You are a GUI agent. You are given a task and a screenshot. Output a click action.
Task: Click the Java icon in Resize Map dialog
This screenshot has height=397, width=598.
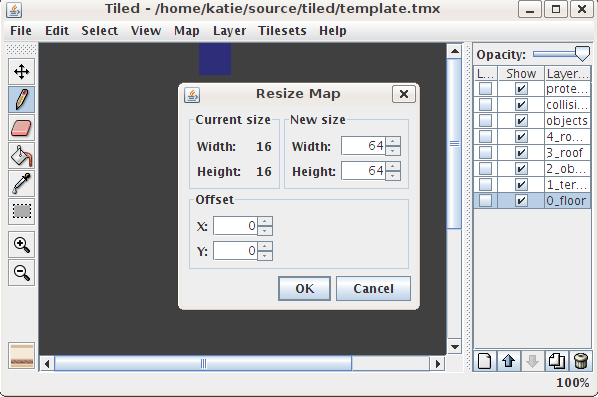pyautogui.click(x=192, y=94)
